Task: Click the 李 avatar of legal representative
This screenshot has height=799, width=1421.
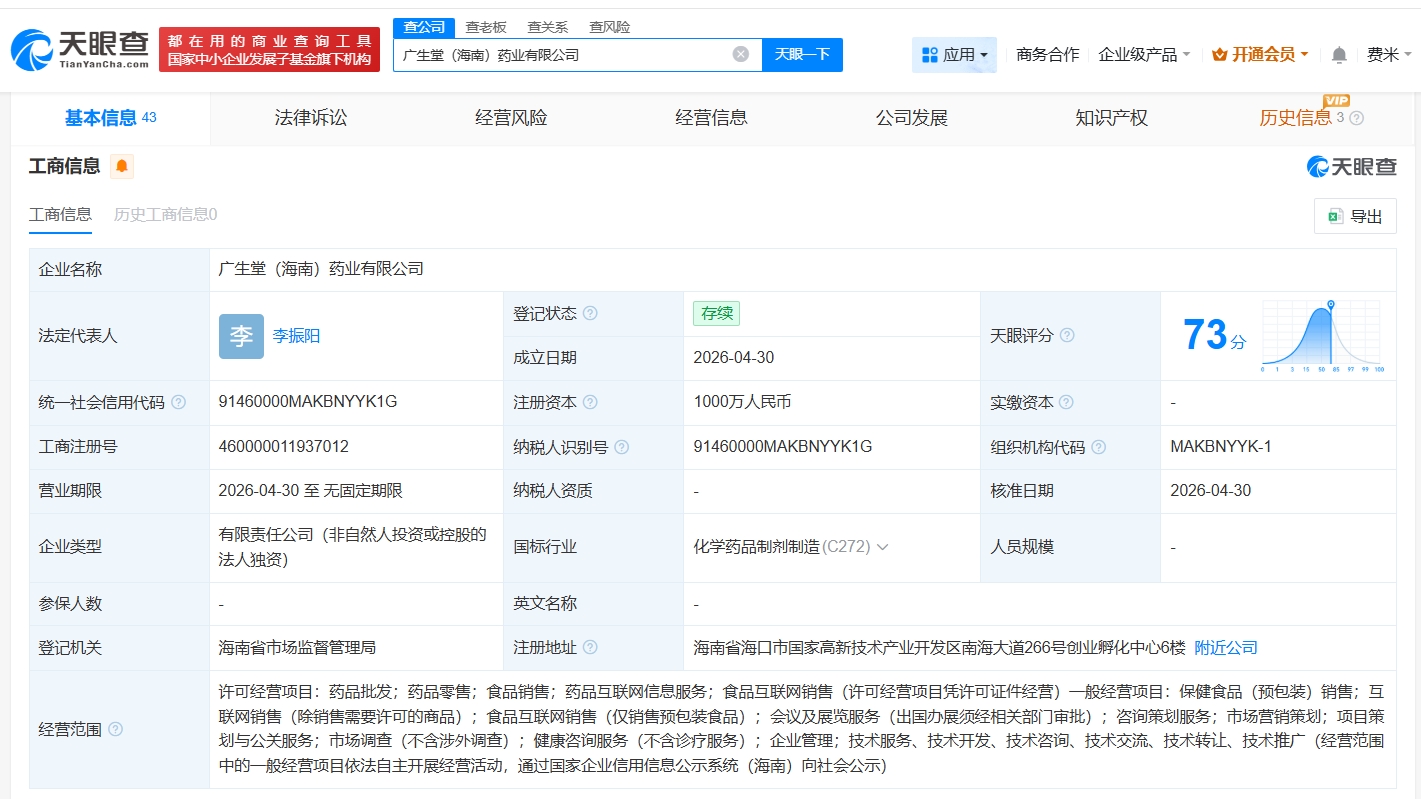Action: [x=241, y=336]
